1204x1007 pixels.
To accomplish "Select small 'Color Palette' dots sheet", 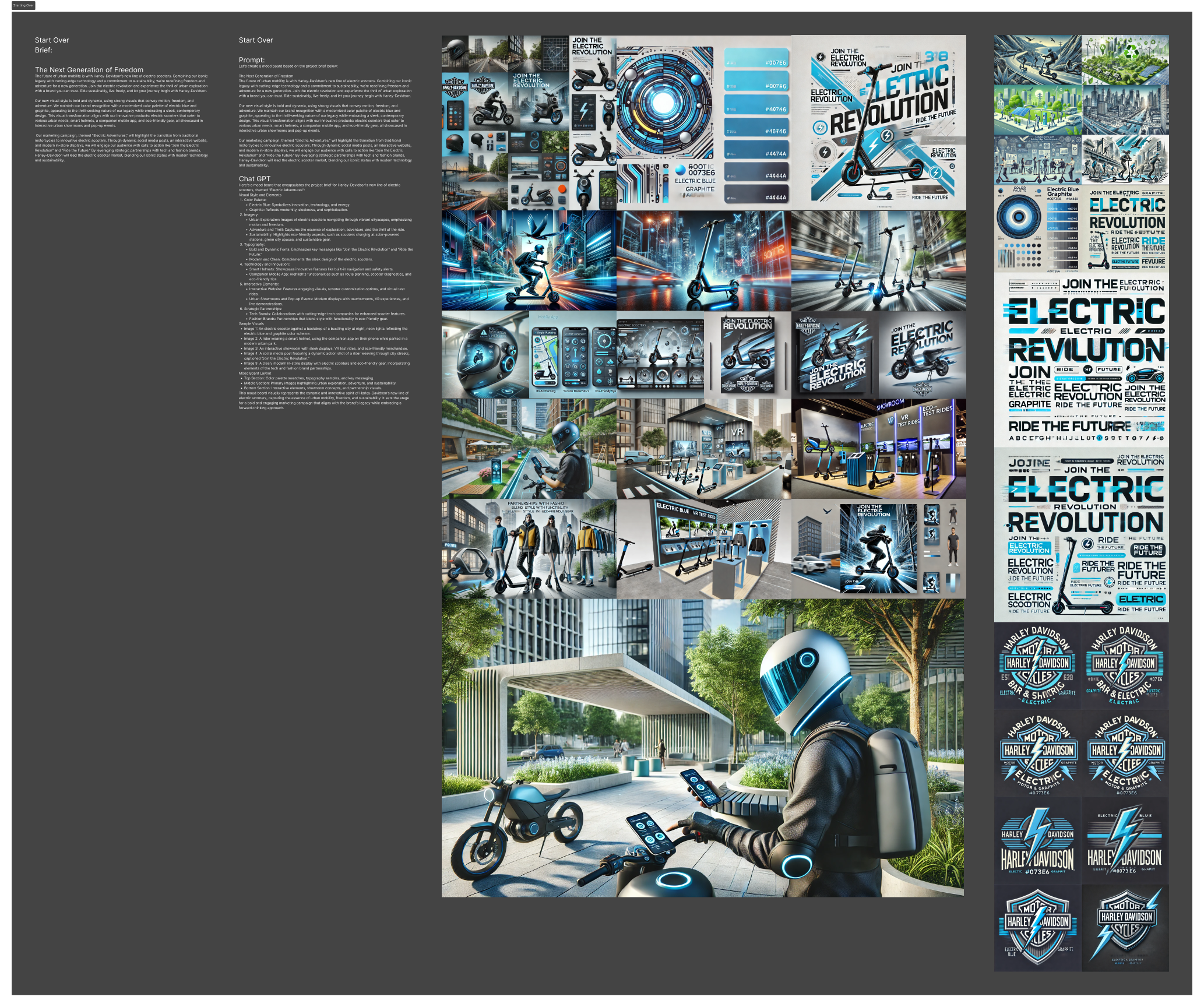I will pos(1037,229).
